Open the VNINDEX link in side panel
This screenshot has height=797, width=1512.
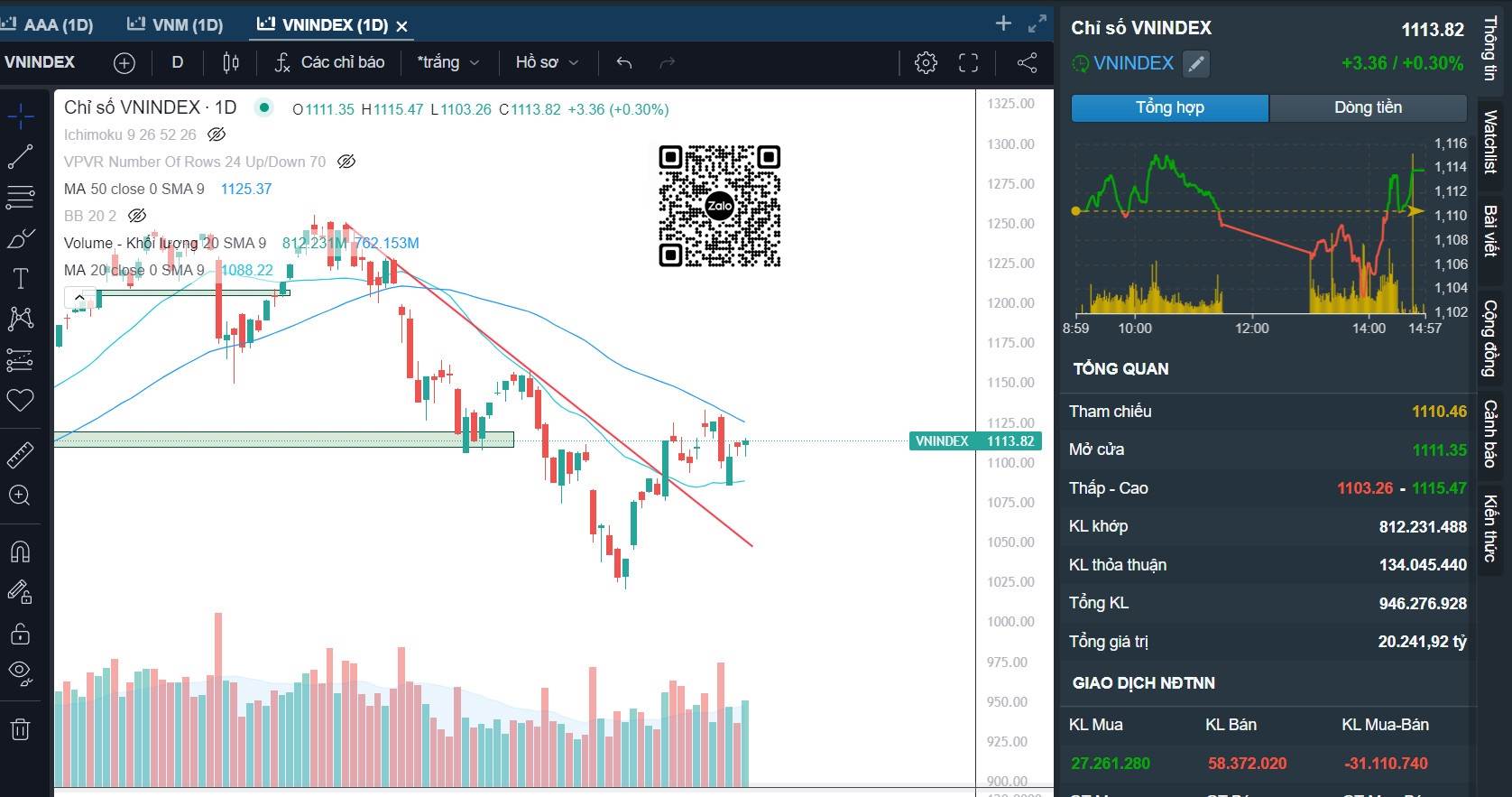click(1133, 63)
